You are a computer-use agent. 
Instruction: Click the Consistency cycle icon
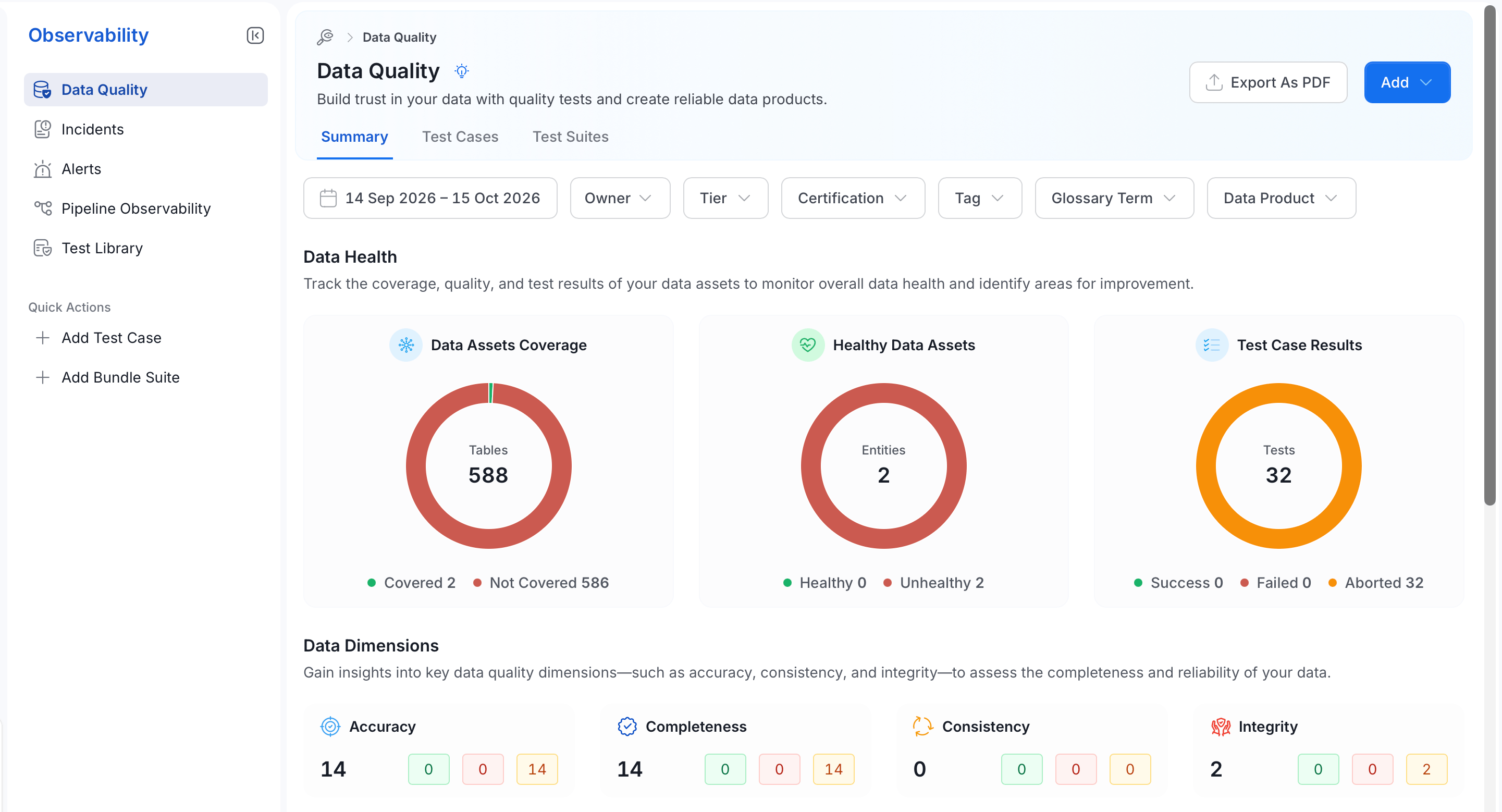click(923, 727)
